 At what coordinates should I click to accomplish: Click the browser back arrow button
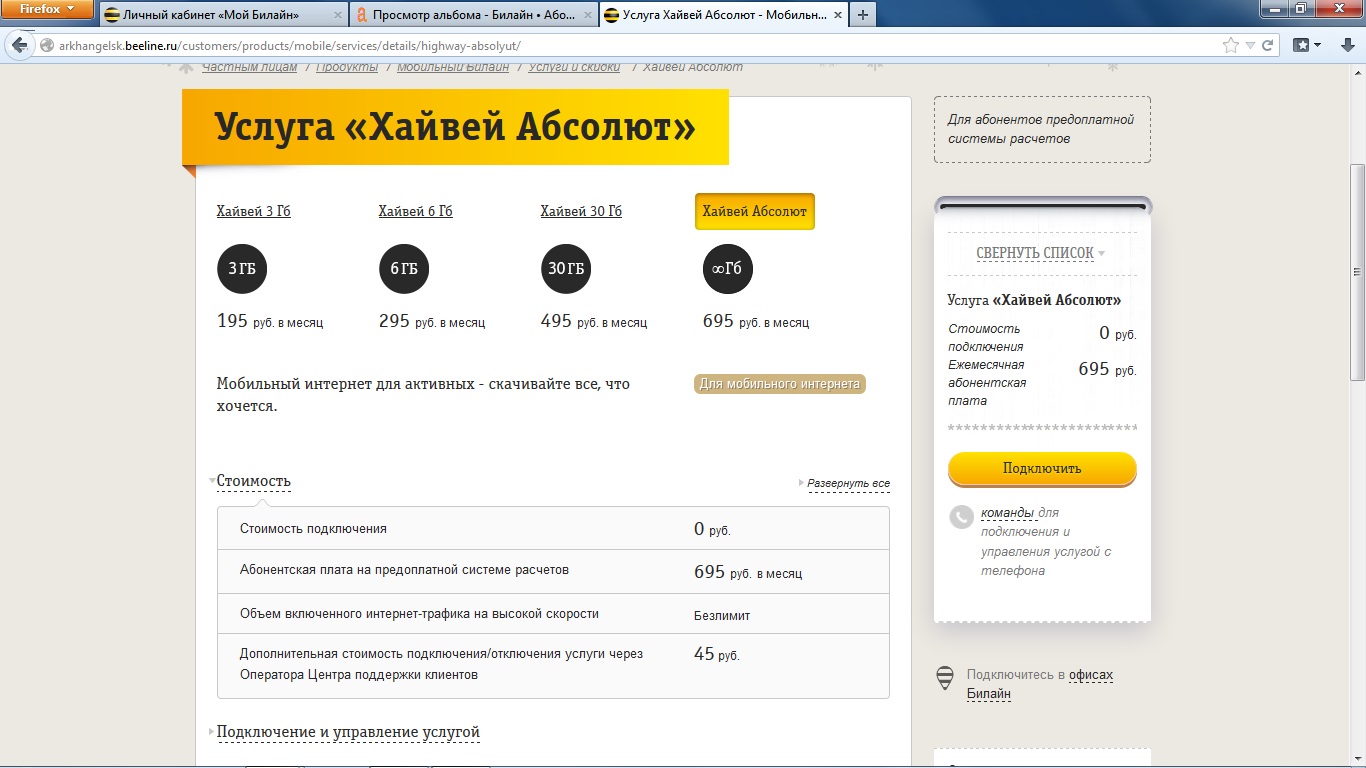19,45
